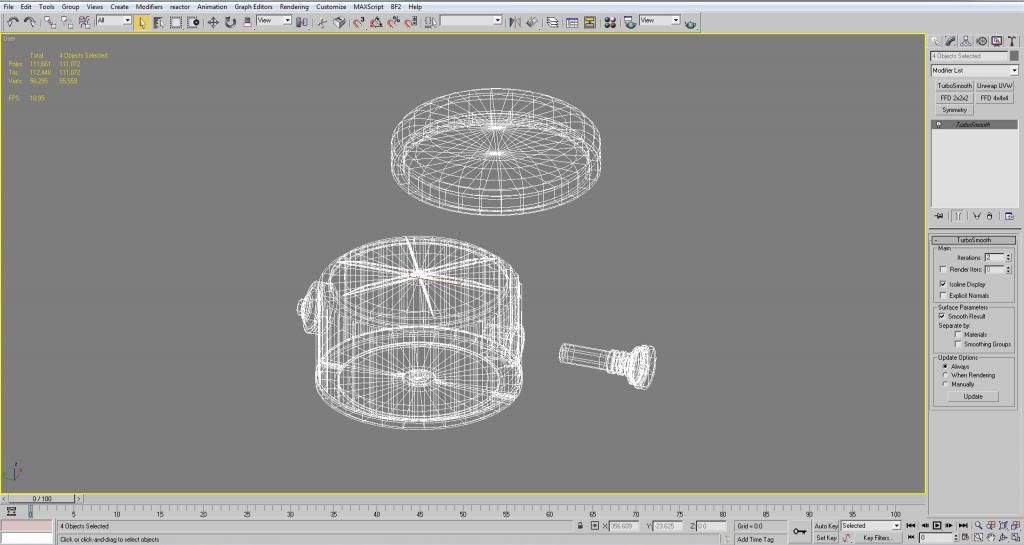Select the When Rendering update option
The height and width of the screenshot is (545, 1024).
coord(944,375)
